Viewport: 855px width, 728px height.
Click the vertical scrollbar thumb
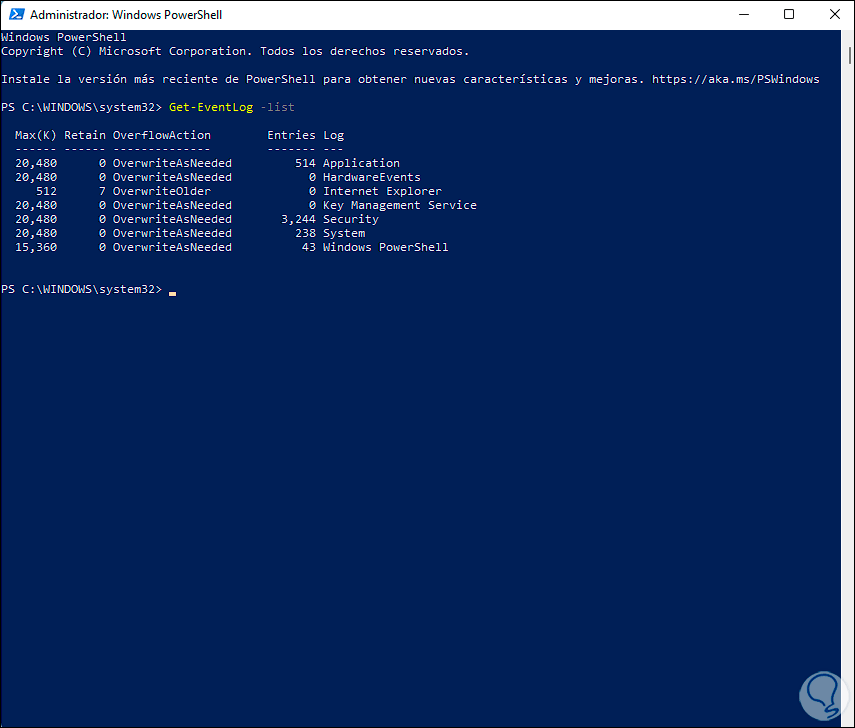click(x=850, y=55)
